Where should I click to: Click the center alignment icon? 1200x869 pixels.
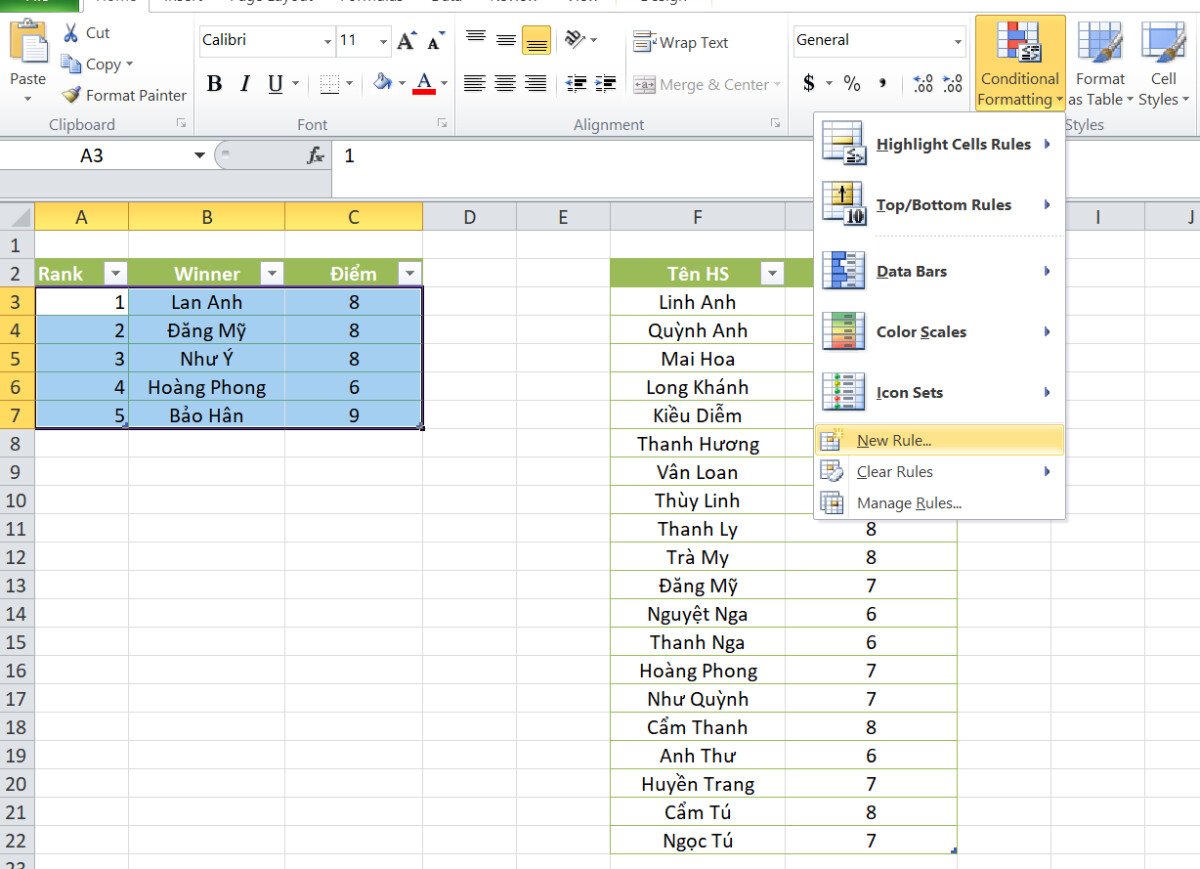click(x=506, y=84)
